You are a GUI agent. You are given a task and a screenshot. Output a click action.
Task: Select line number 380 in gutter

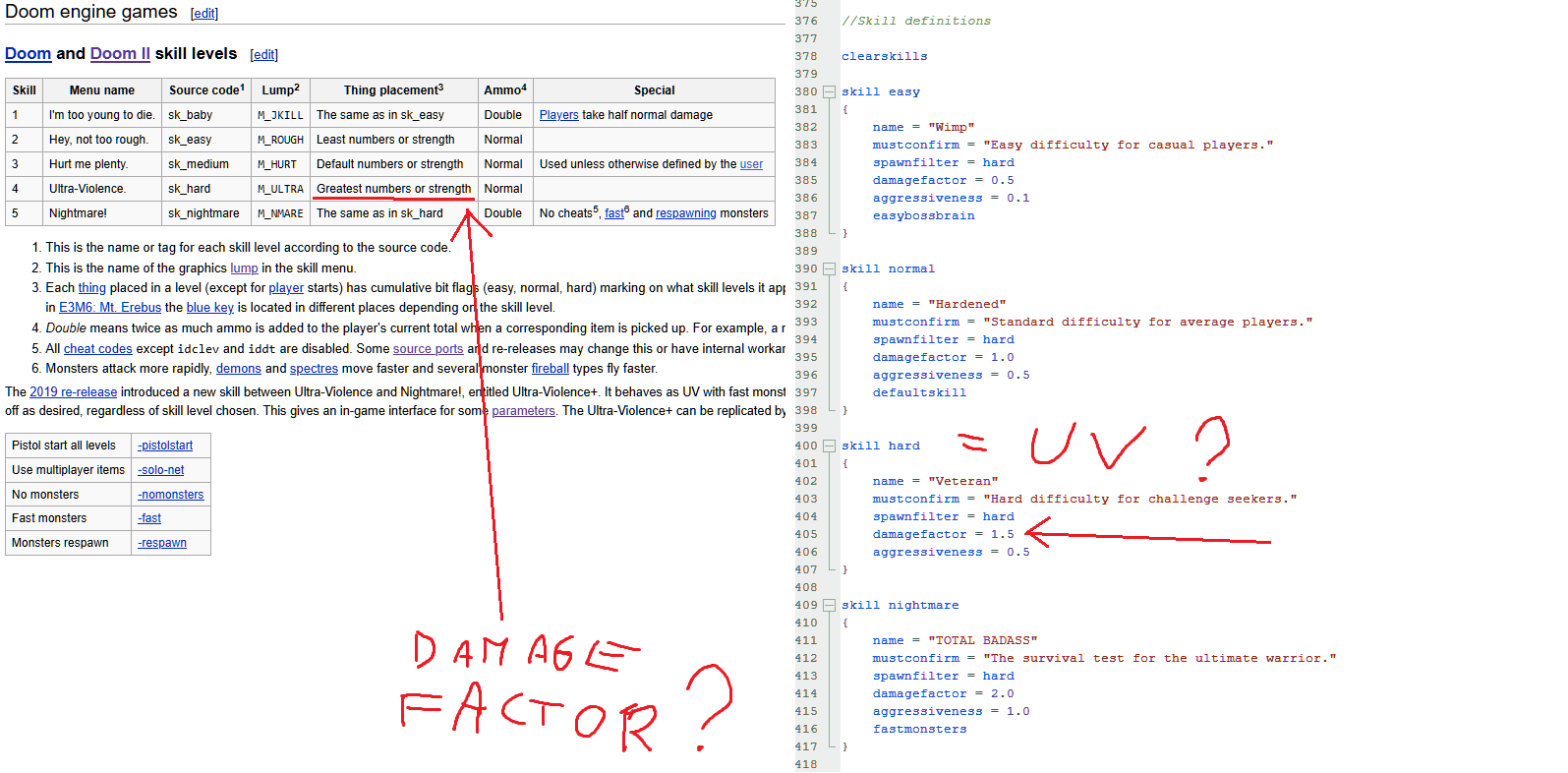pos(806,91)
